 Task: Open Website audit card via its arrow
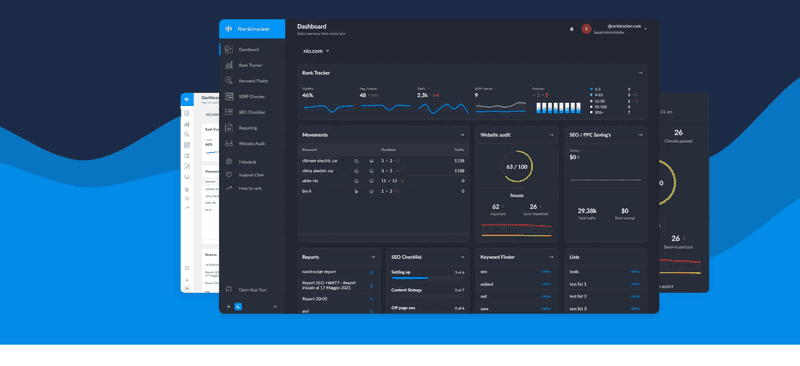(x=551, y=135)
